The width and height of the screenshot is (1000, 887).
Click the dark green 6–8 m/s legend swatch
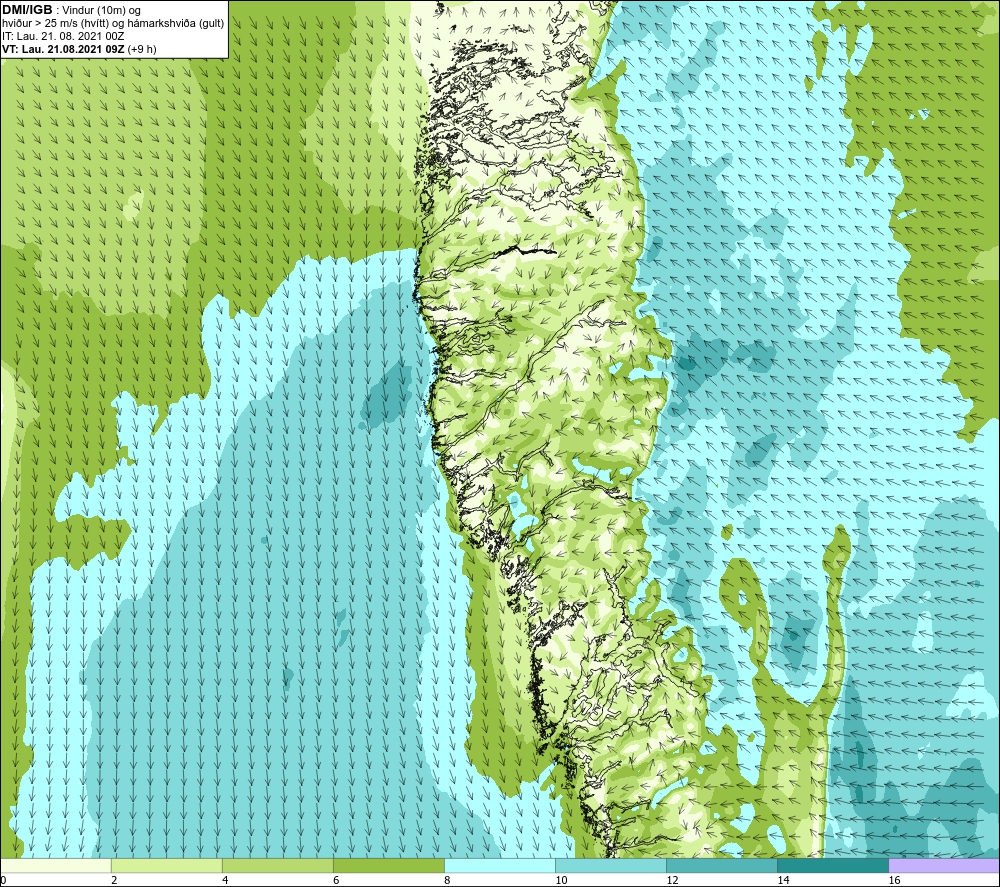(x=388, y=865)
